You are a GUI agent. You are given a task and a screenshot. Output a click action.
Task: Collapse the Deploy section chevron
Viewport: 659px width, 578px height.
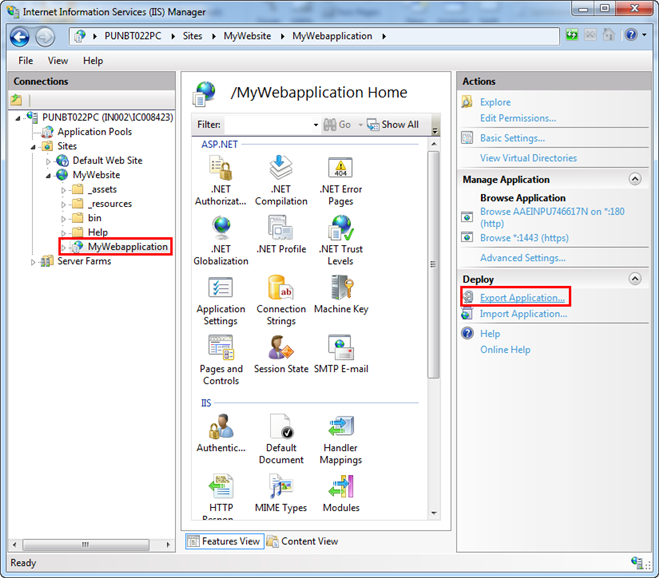pyautogui.click(x=634, y=279)
